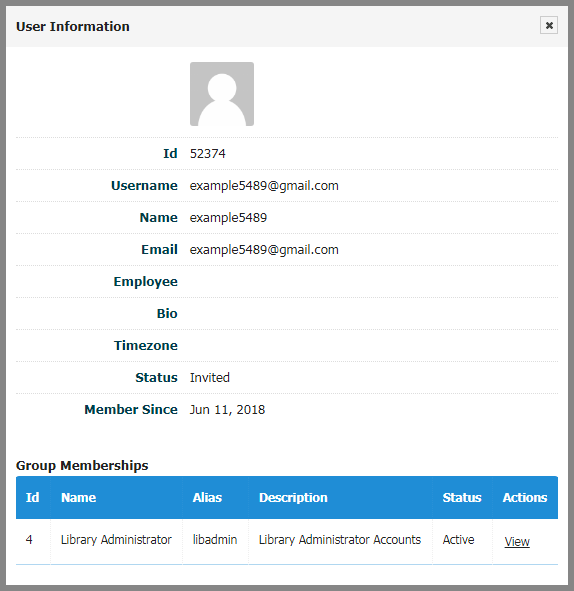Click the Id column header in Group Memberships

click(32, 498)
